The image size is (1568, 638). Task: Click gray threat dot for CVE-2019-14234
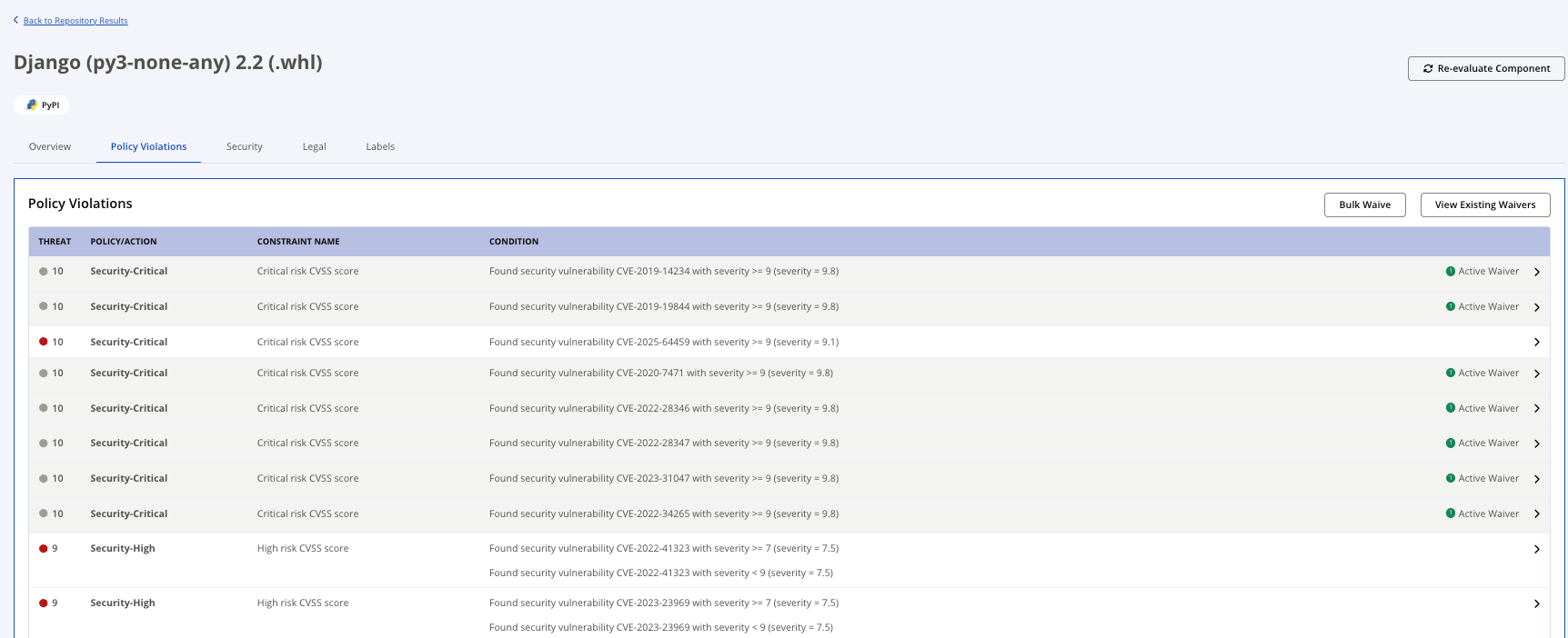43,271
